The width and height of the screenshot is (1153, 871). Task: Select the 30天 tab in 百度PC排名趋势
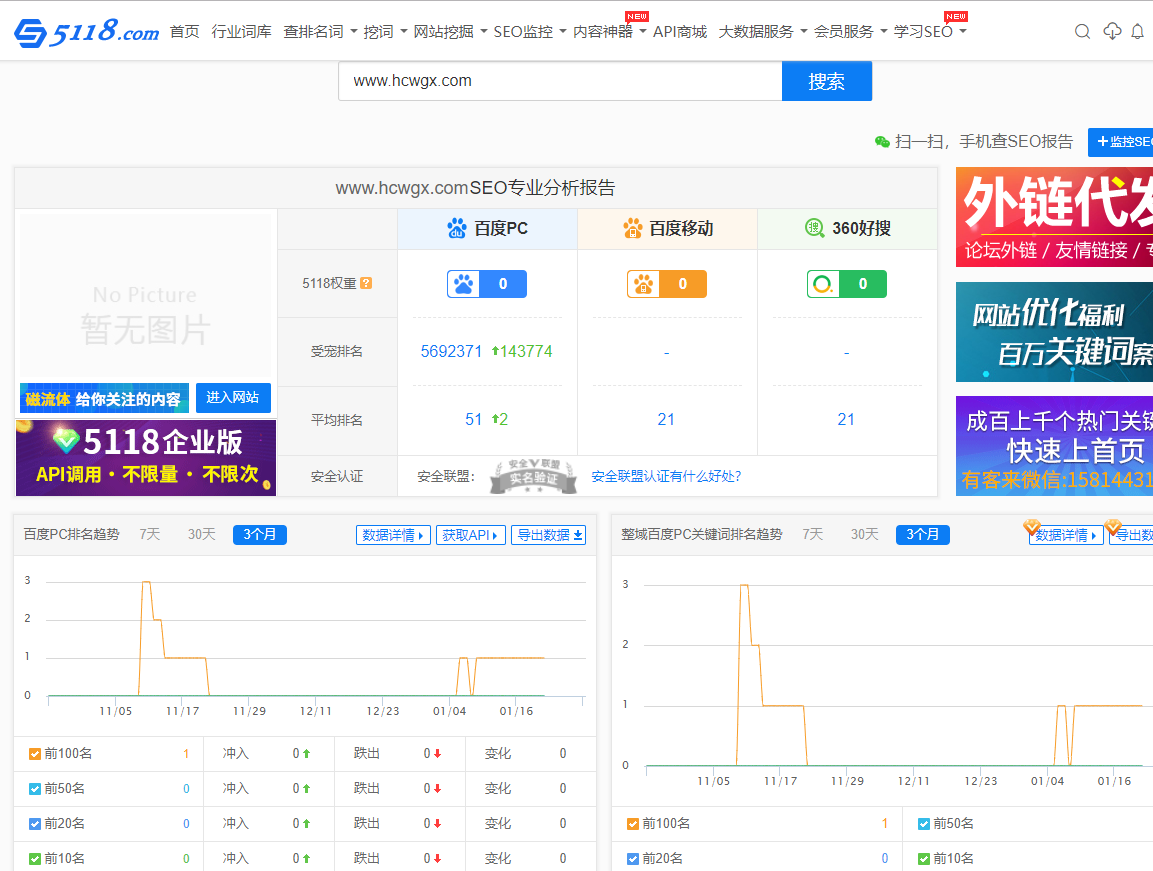pos(201,535)
